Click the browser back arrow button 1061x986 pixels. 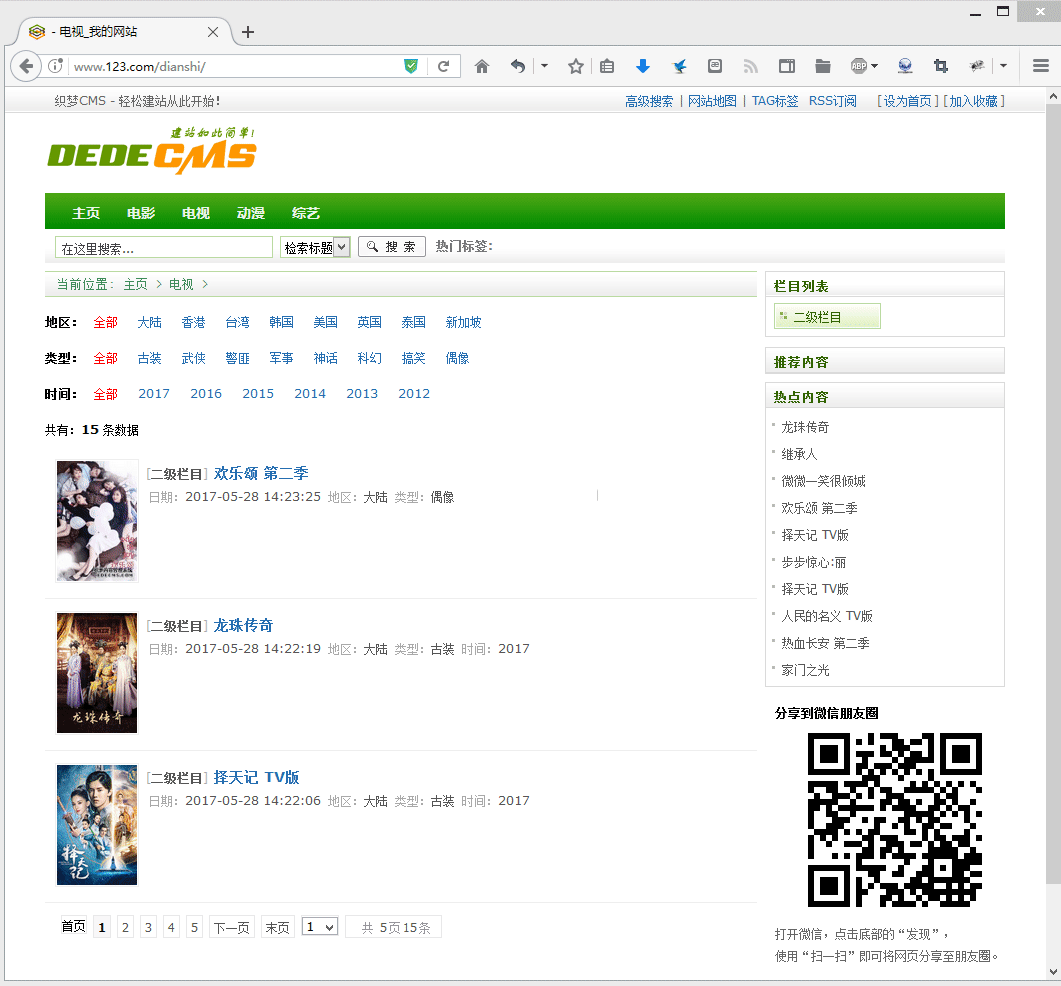26,67
